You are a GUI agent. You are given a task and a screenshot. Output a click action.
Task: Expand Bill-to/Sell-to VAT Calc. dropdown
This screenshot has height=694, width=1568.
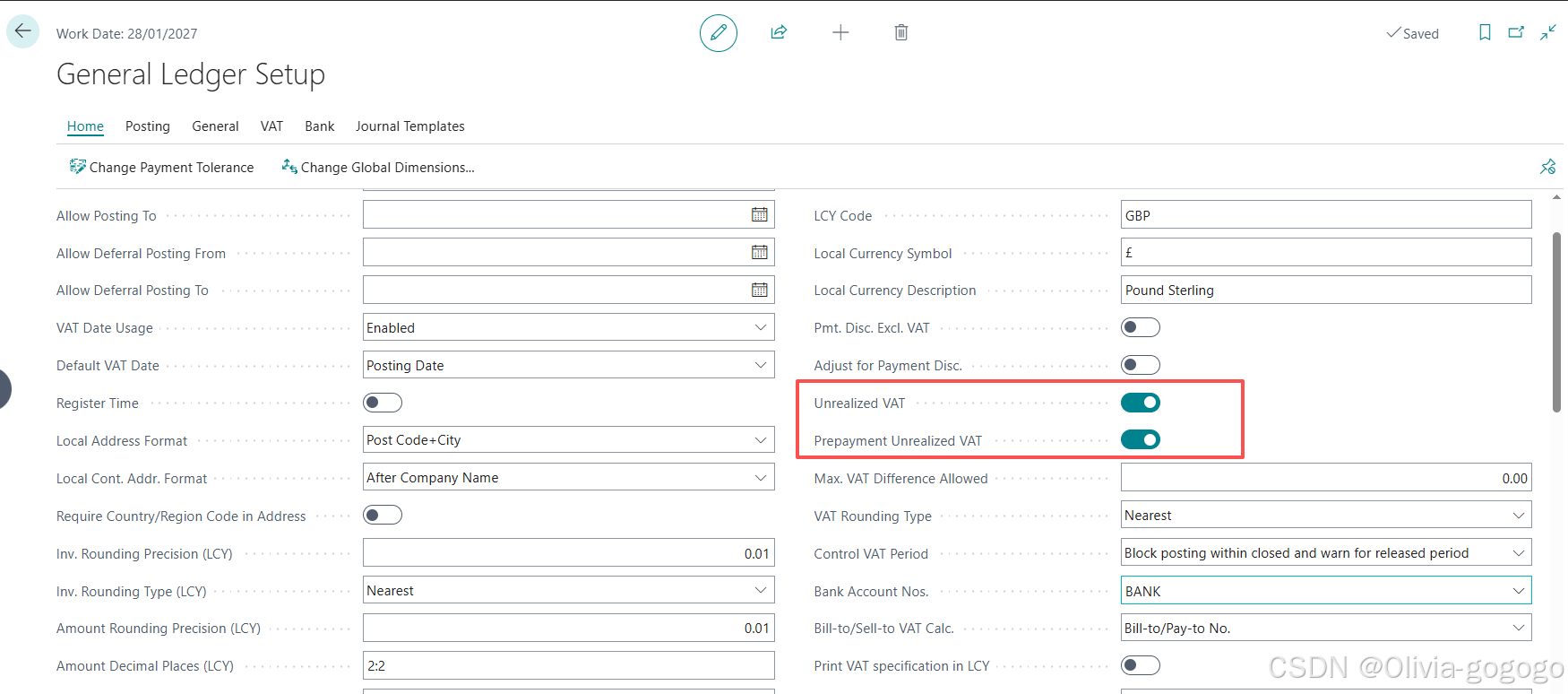coord(1519,628)
